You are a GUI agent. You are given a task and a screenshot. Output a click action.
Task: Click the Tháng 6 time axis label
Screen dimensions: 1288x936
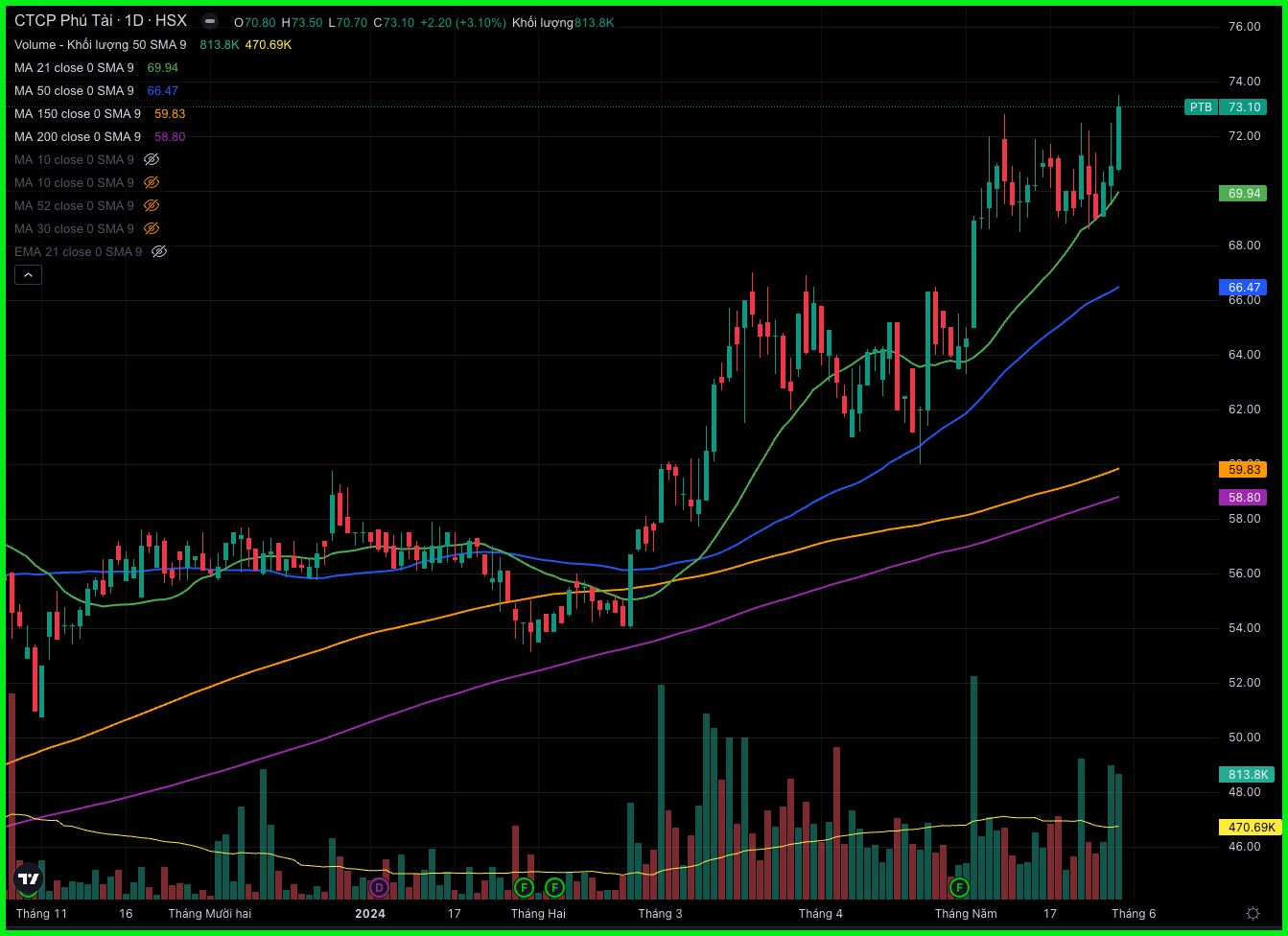click(1134, 914)
